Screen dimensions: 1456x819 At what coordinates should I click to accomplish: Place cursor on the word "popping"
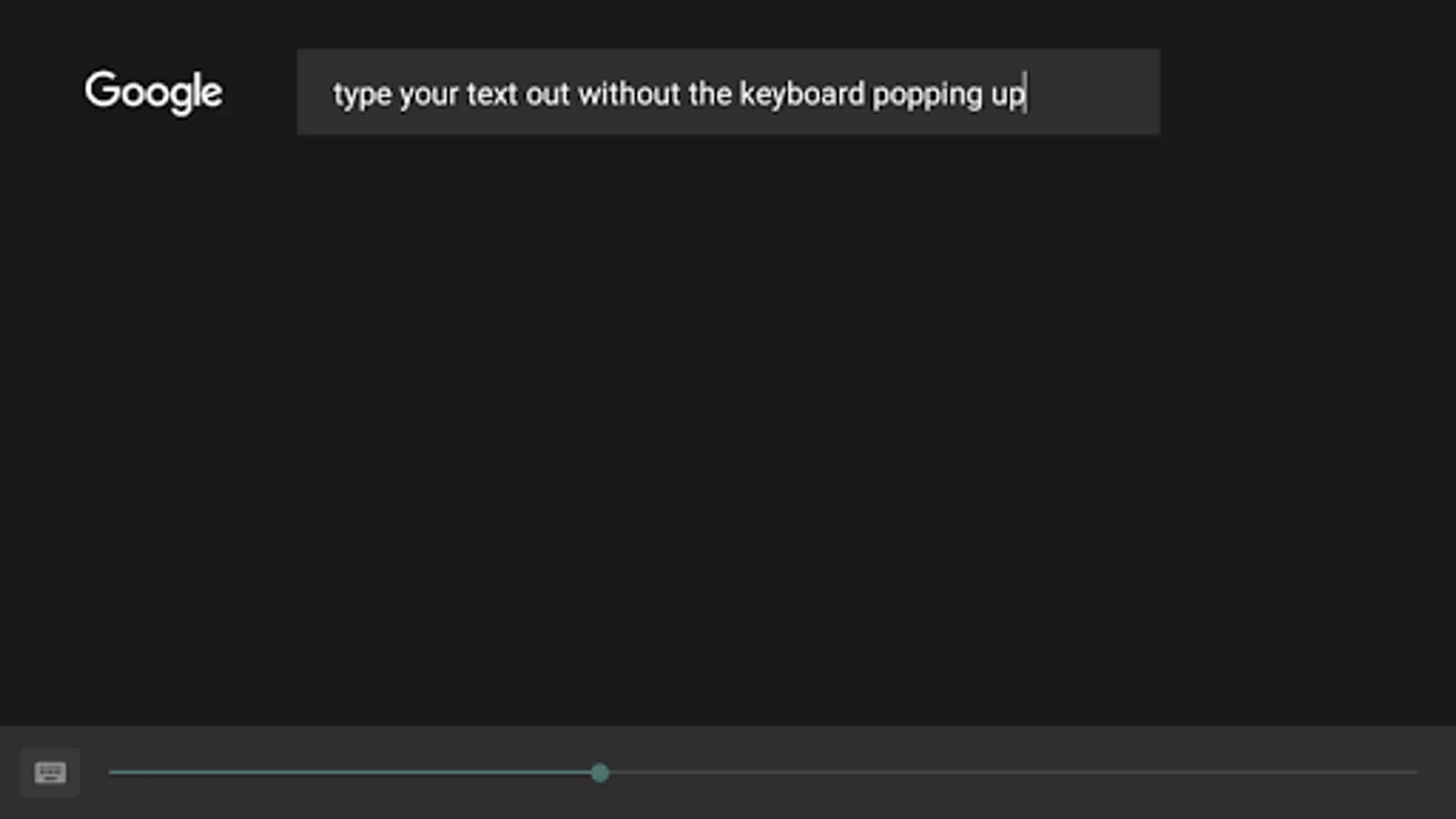coord(927,94)
